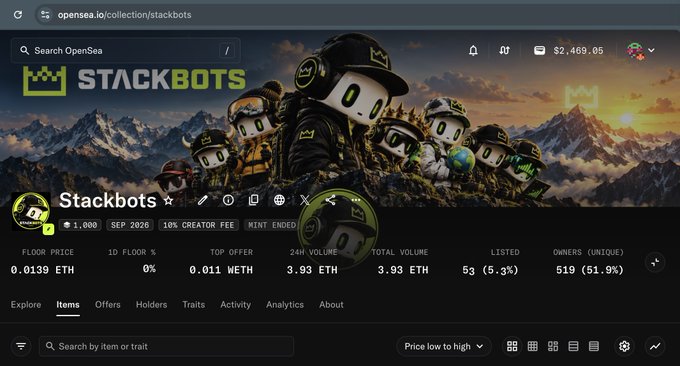Click the SEP 2026 badge

coord(130,225)
